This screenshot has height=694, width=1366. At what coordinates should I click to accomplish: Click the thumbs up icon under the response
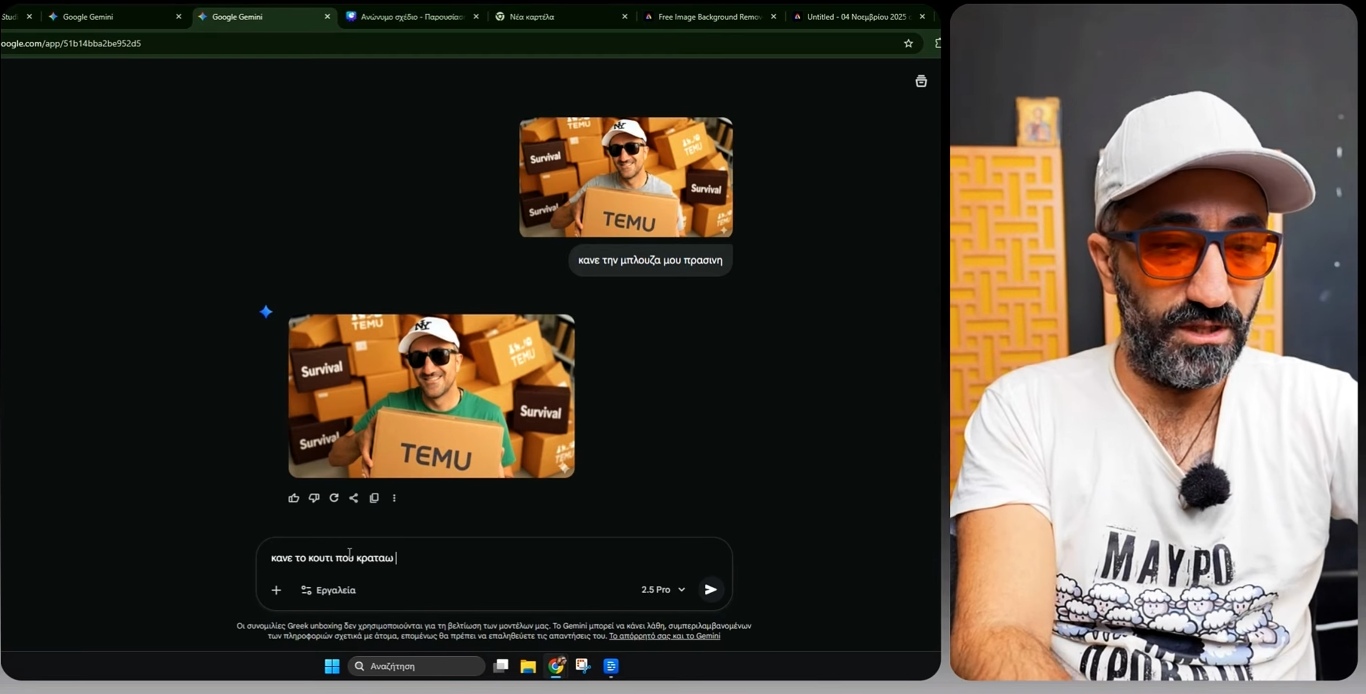pos(294,498)
